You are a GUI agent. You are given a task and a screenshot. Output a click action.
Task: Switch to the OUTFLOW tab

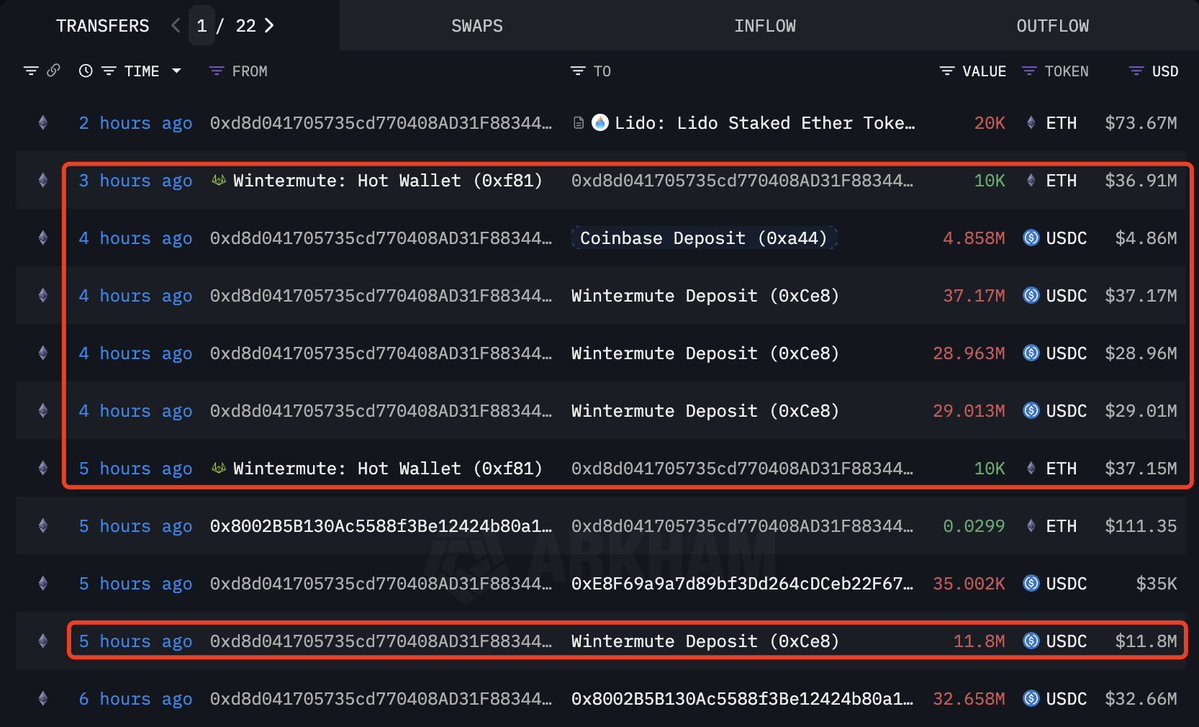tap(1052, 26)
